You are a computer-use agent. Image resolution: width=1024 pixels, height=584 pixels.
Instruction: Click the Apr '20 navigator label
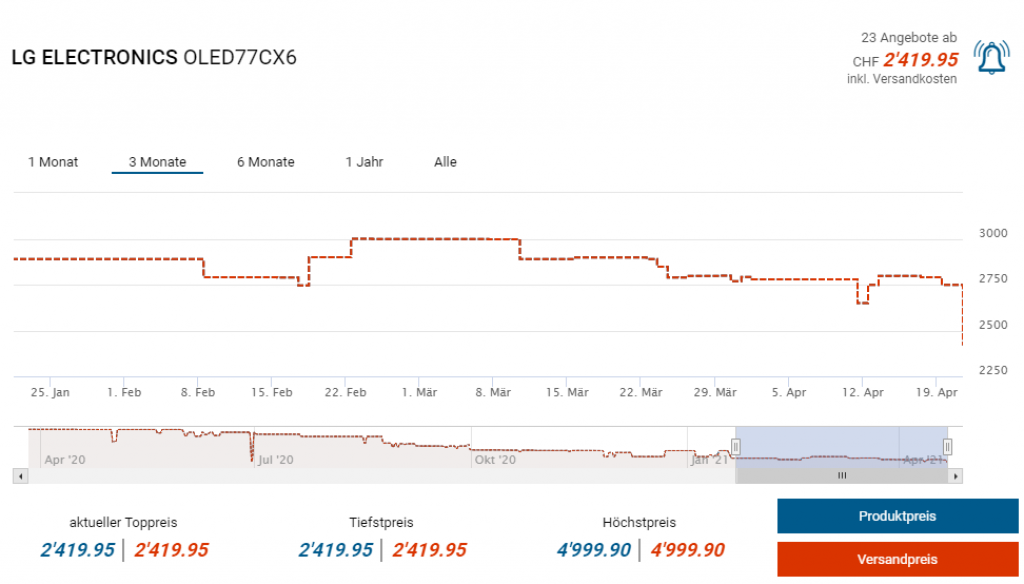click(65, 460)
